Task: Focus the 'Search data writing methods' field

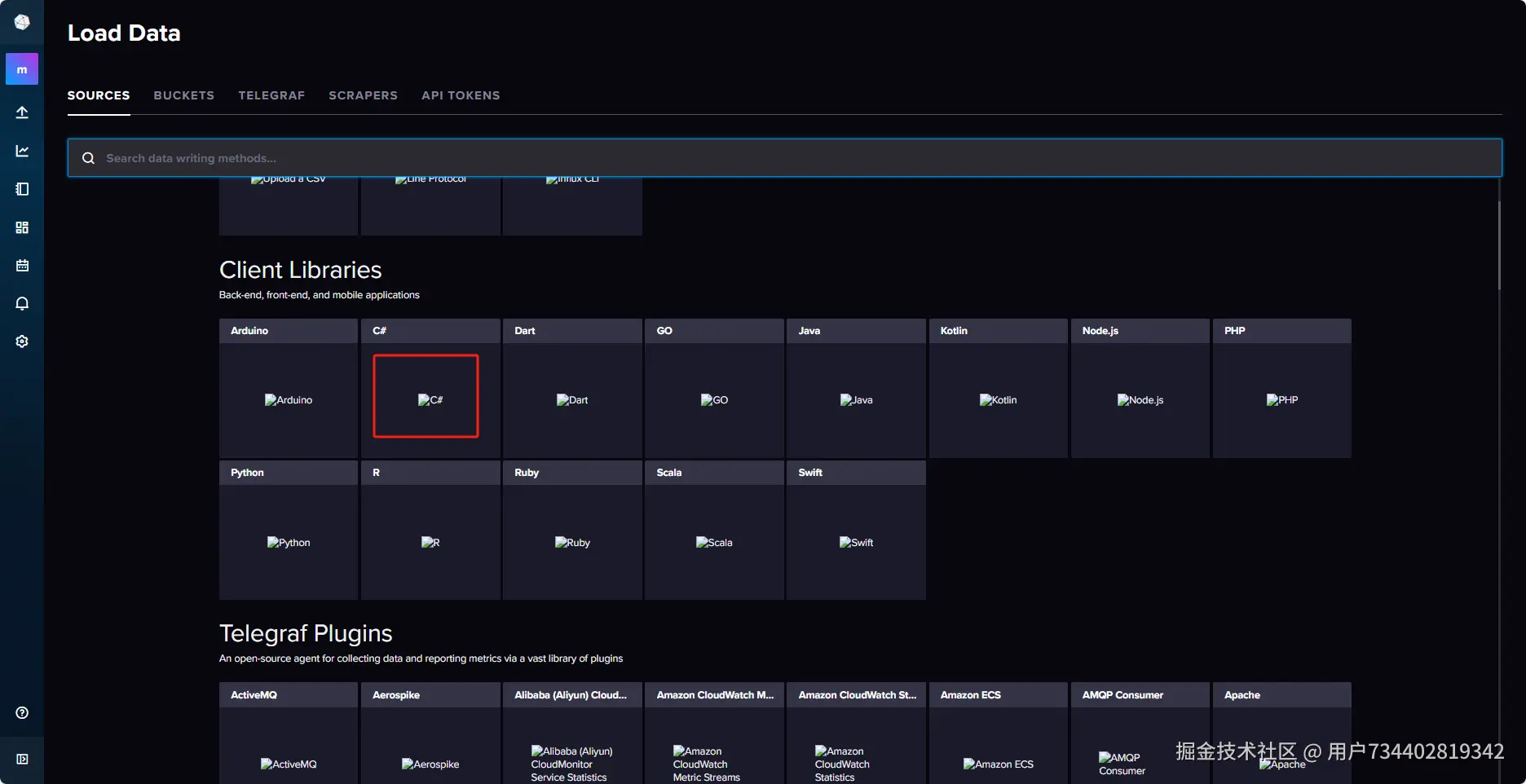Action: pos(784,158)
